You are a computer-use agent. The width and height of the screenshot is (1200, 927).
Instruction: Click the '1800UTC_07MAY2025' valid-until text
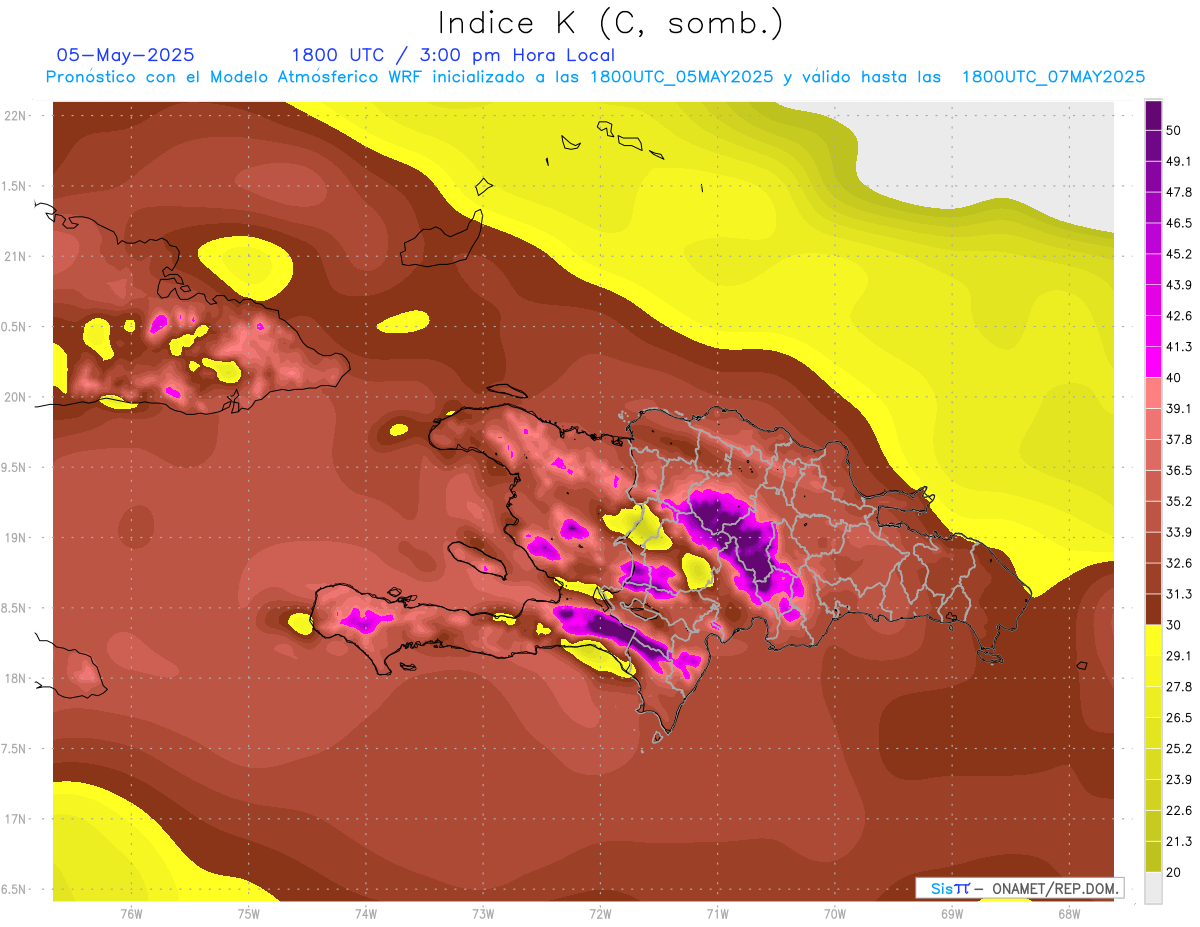point(1053,77)
